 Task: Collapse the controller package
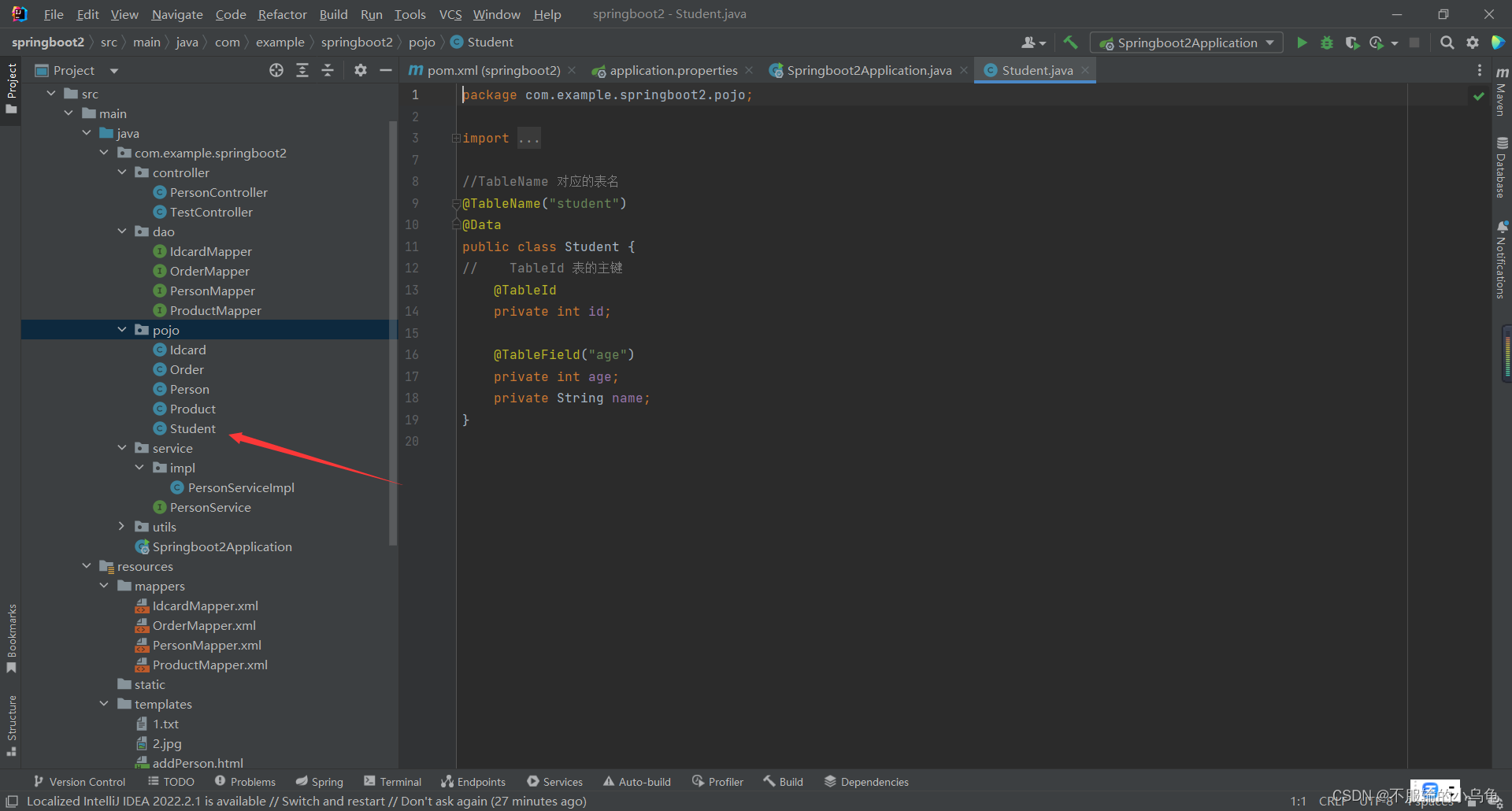pos(122,172)
